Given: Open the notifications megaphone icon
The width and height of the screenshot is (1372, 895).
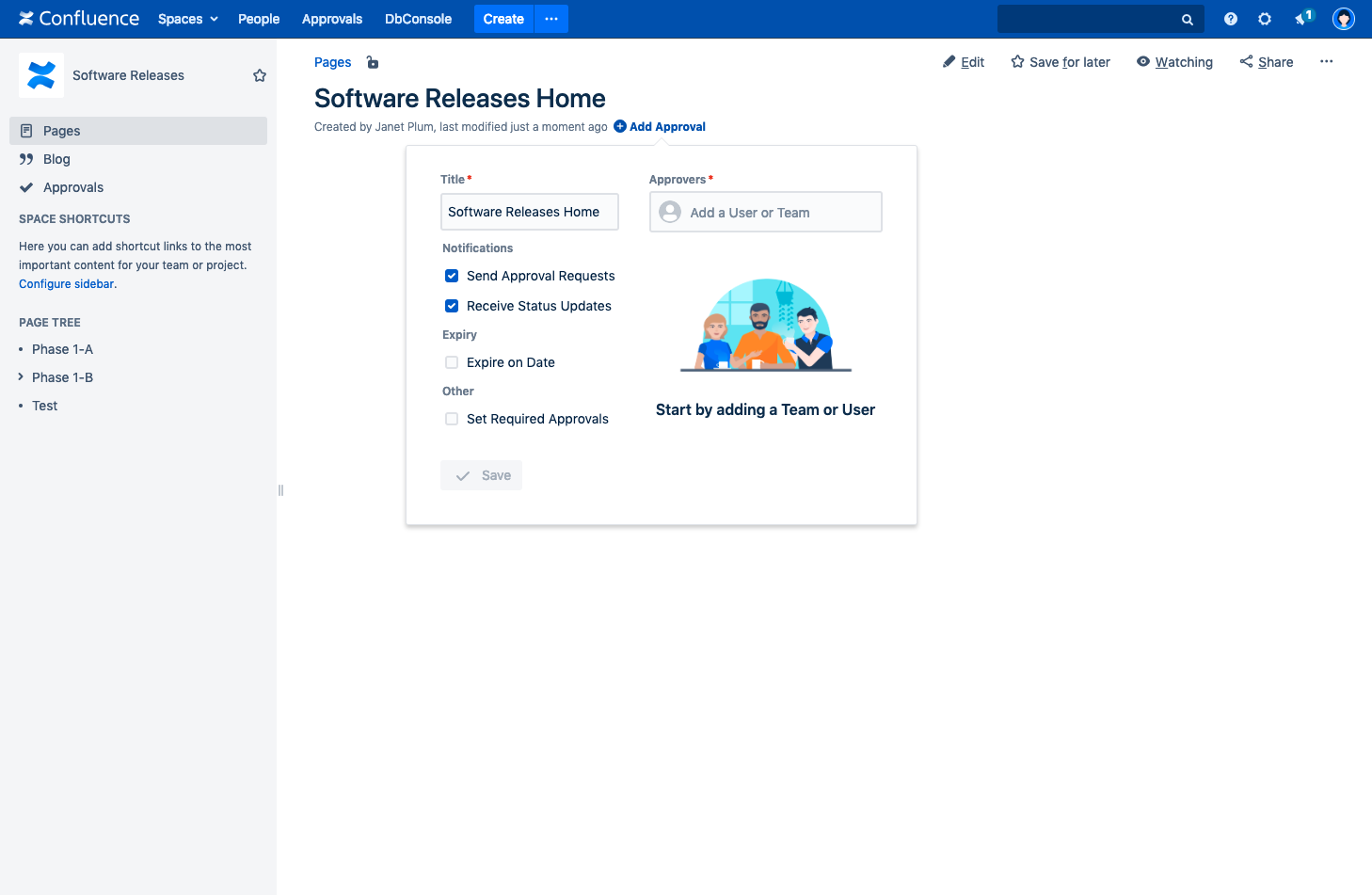Looking at the screenshot, I should (x=1302, y=19).
